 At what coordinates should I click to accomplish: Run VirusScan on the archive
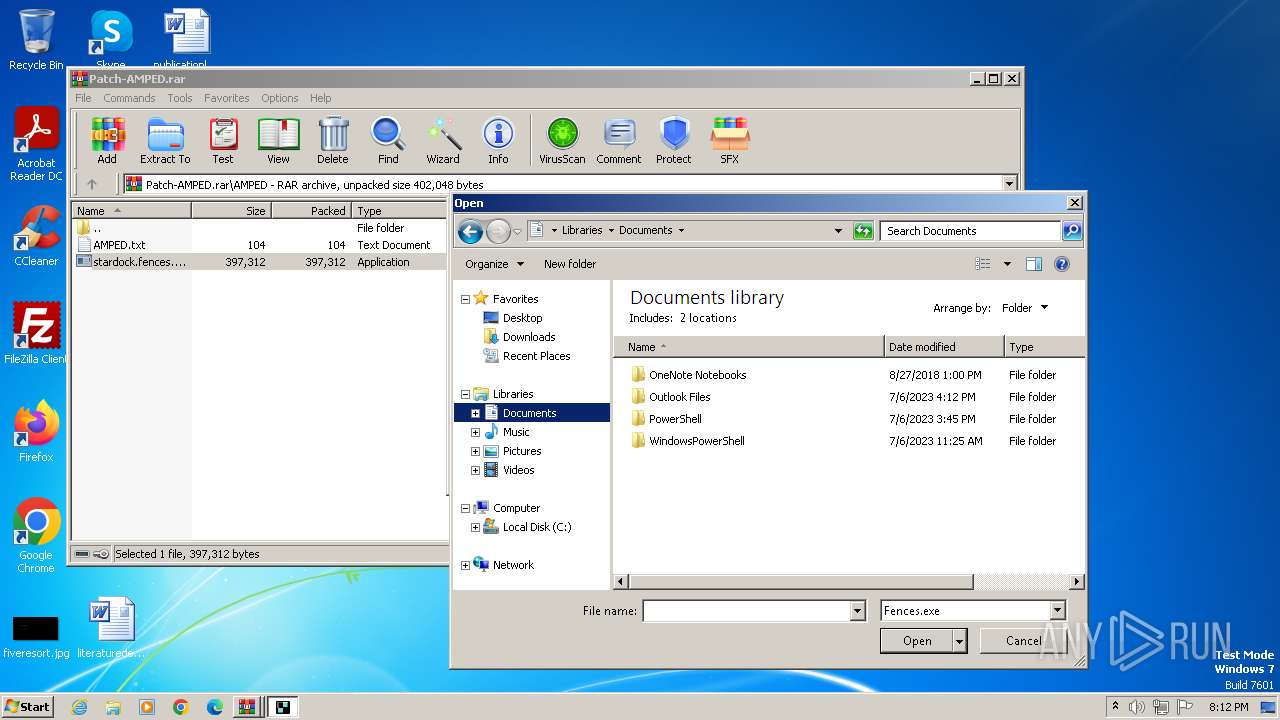562,140
